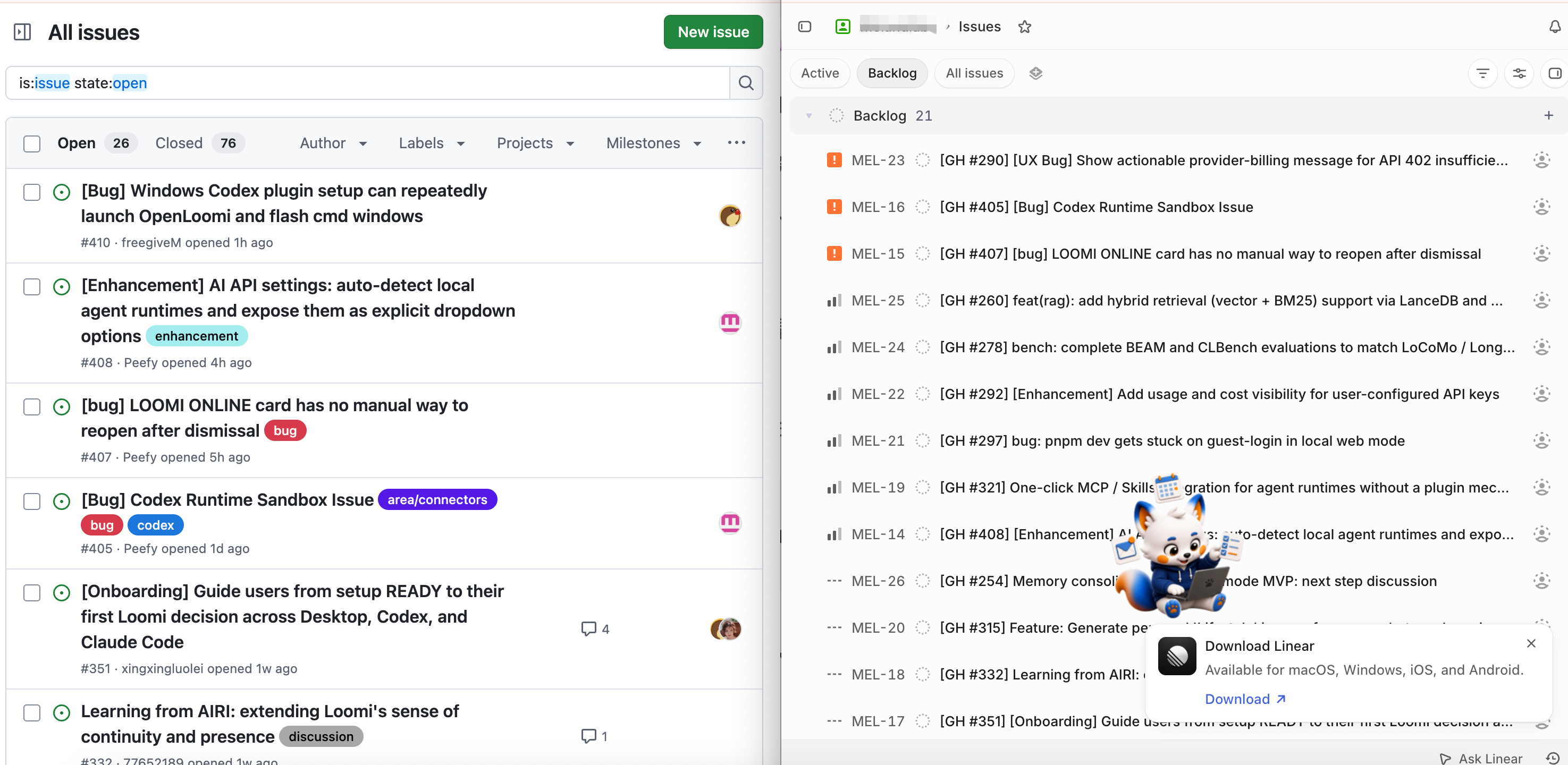Open the Linear filter icon

[1482, 74]
